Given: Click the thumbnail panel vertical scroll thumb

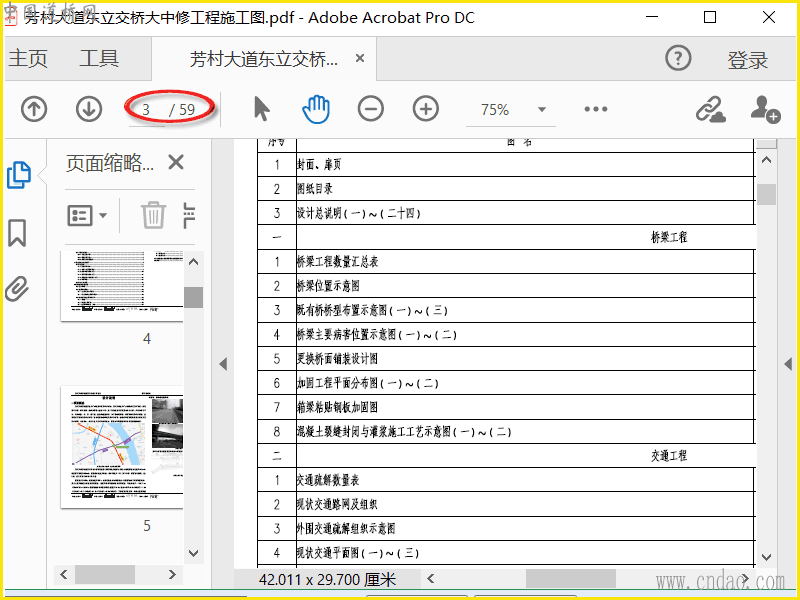Looking at the screenshot, I should coord(193,297).
